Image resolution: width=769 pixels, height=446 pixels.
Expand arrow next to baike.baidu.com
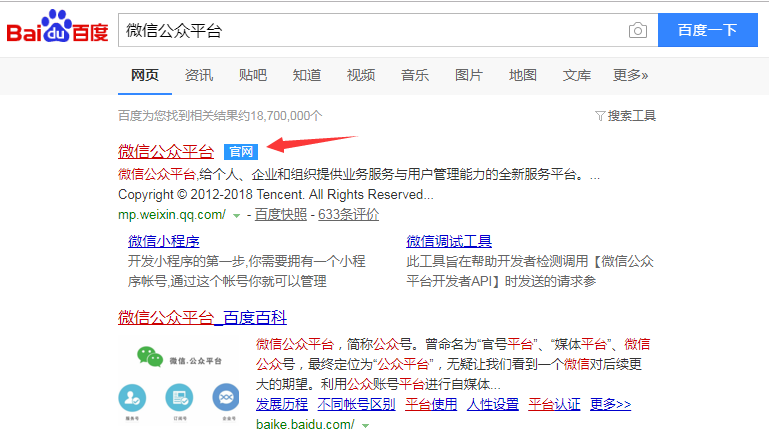click(x=365, y=425)
